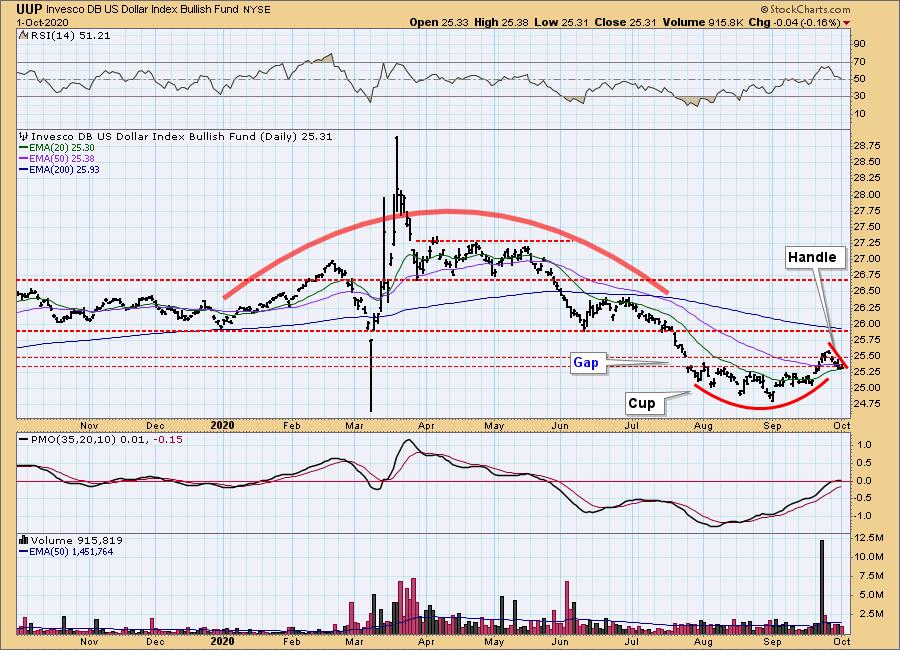The height and width of the screenshot is (650, 900).
Task: Click the green EMA(20) legend line
Action: (x=24, y=148)
